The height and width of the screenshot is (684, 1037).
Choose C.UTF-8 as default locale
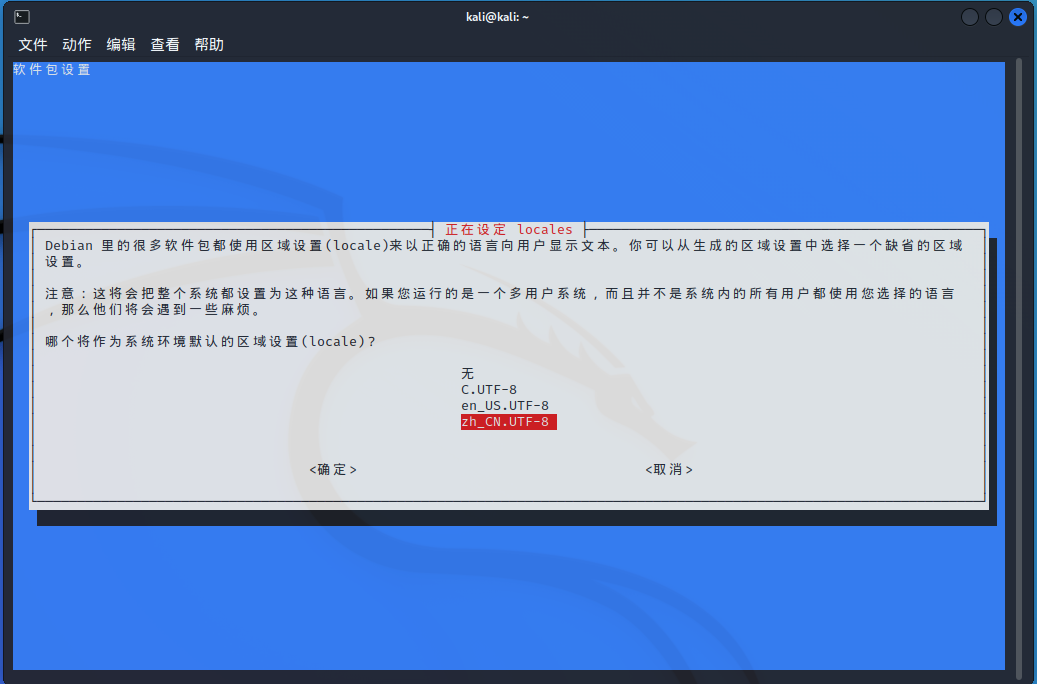(x=489, y=389)
